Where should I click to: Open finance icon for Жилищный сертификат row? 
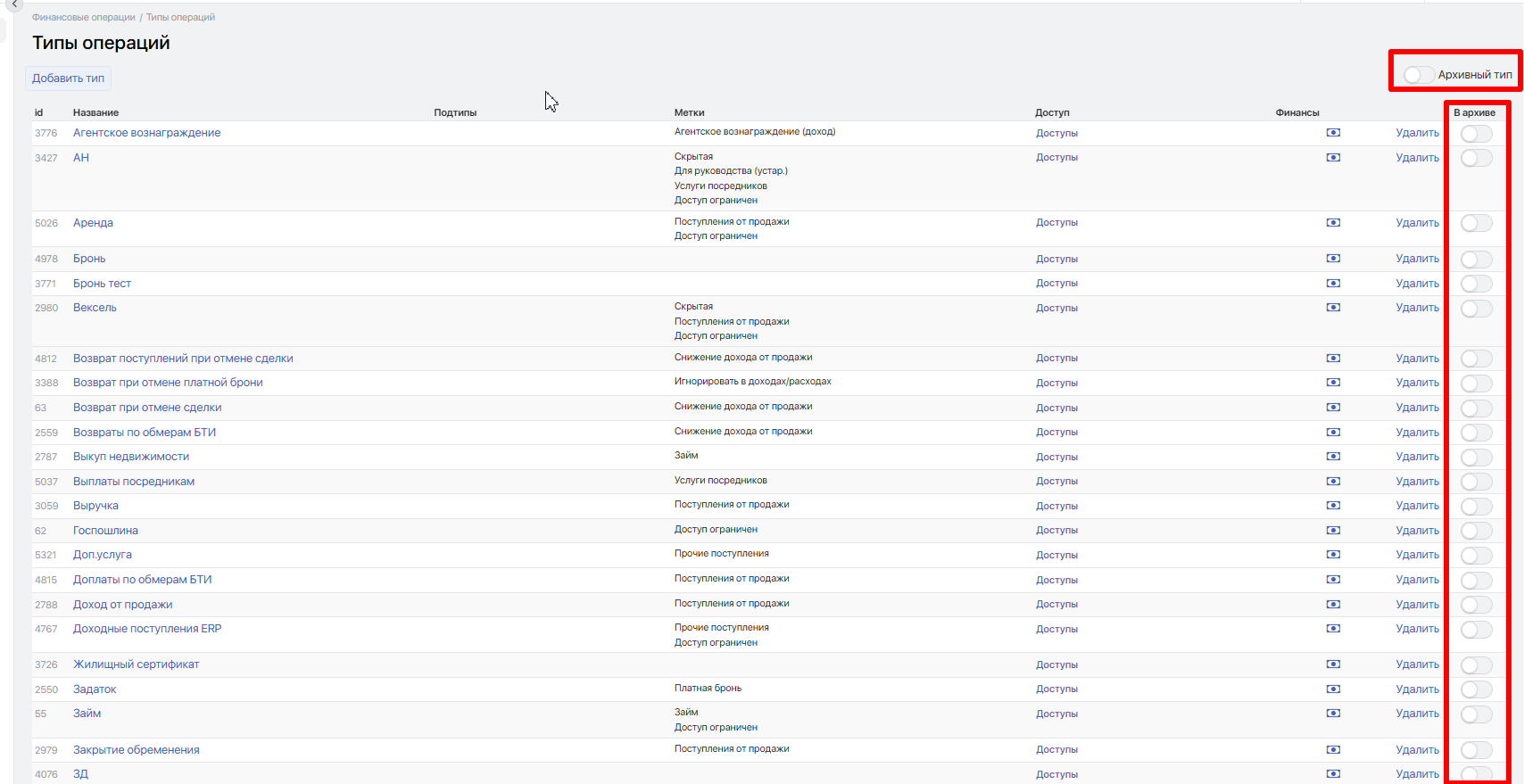click(x=1333, y=664)
